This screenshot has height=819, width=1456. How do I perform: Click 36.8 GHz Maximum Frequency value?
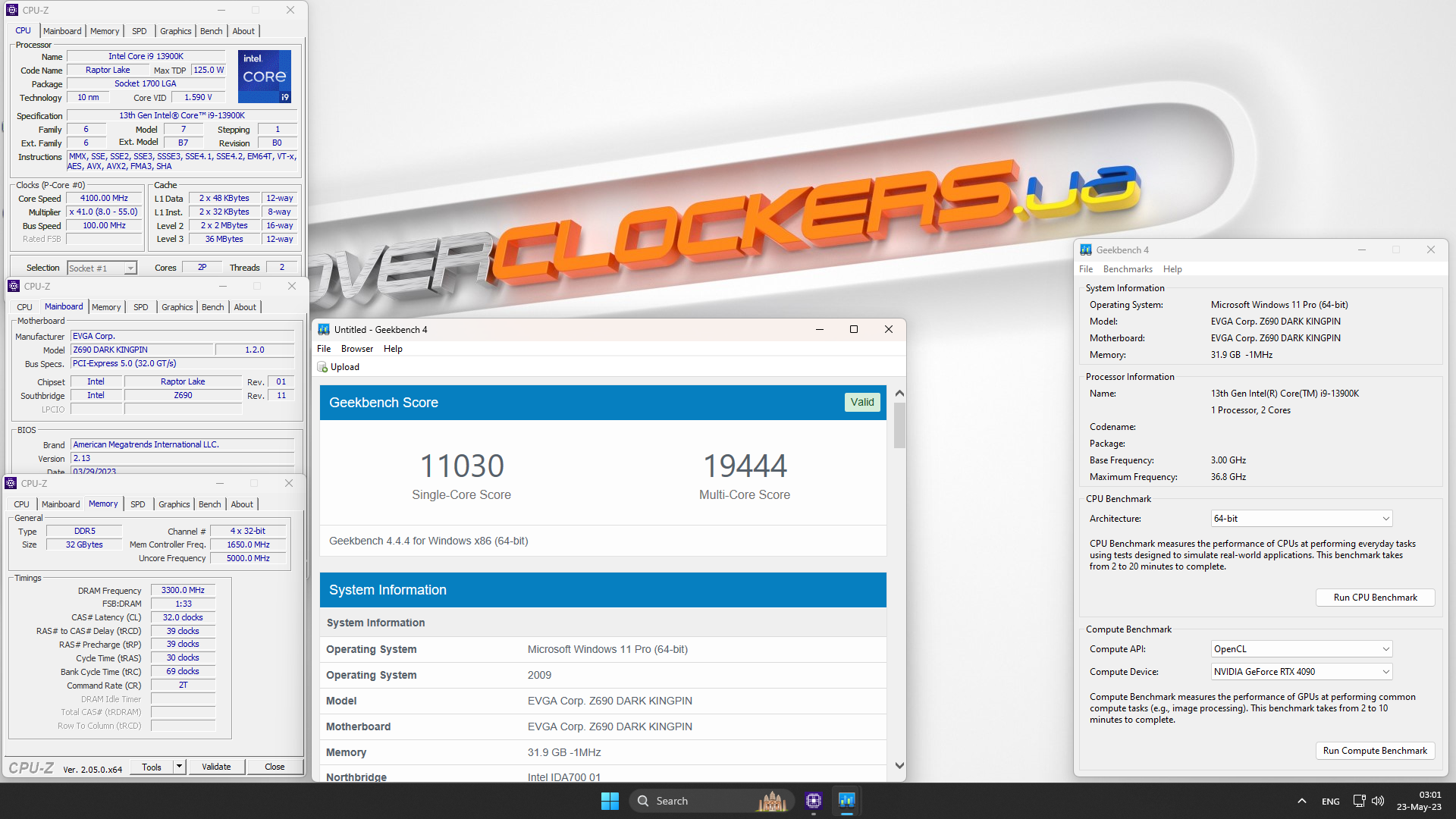(x=1228, y=477)
